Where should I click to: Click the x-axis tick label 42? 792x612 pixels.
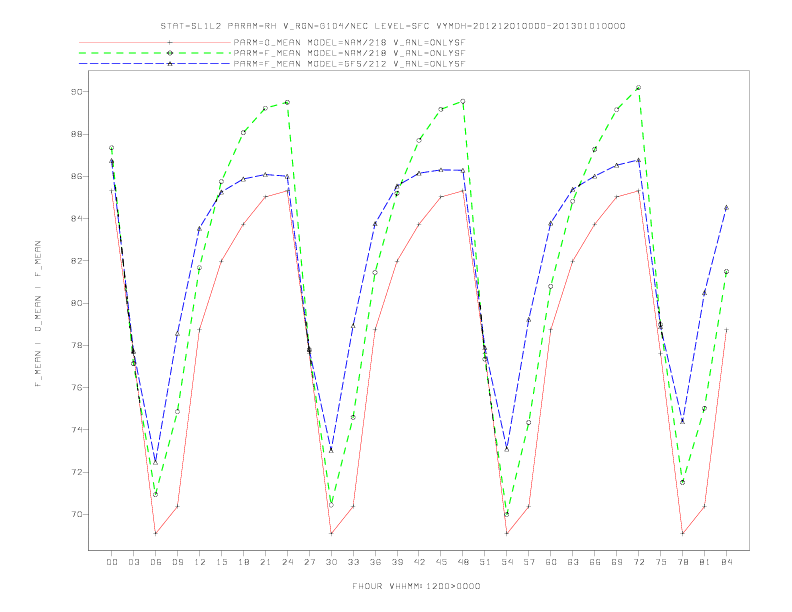(x=419, y=562)
